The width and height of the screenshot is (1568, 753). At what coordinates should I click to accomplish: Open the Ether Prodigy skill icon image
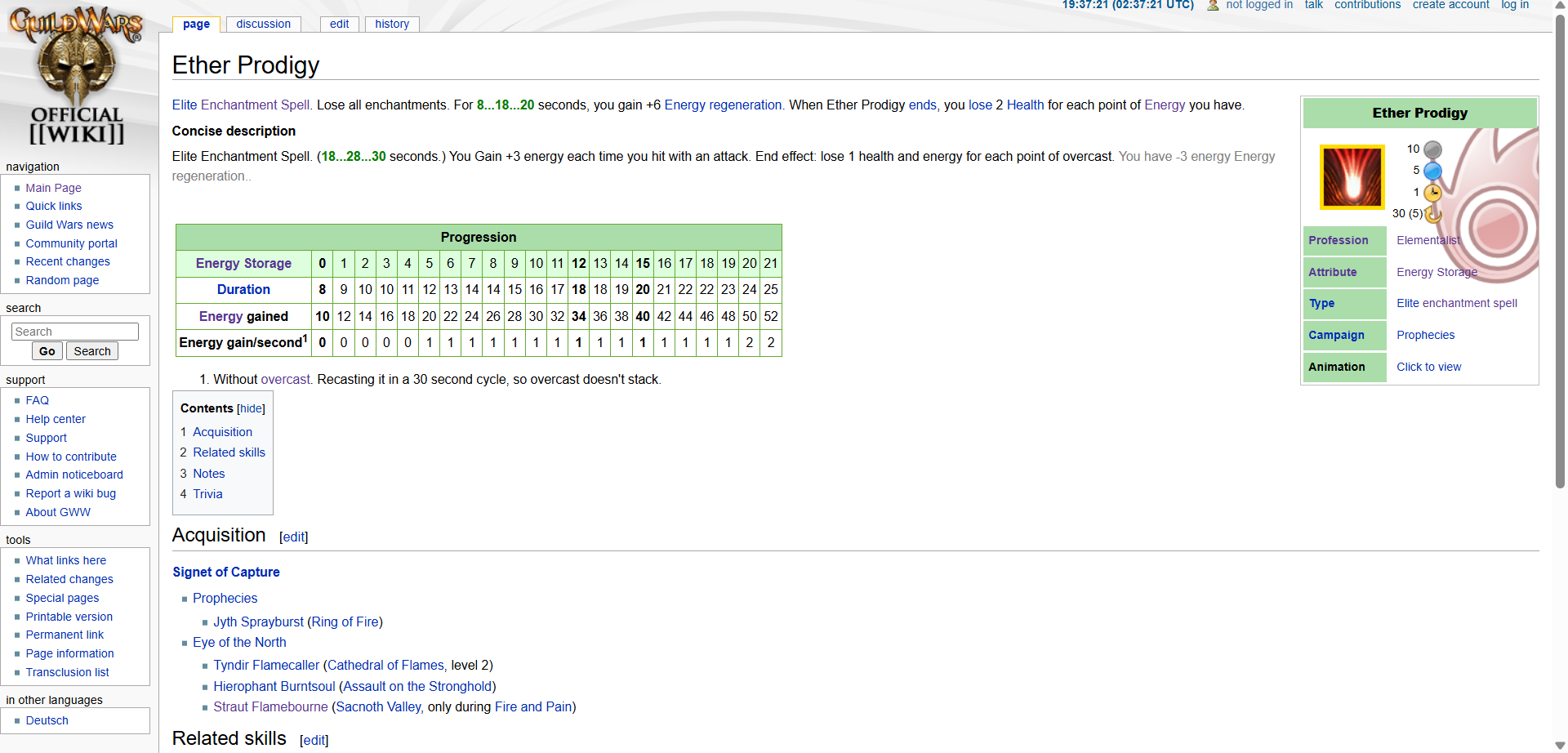1352,176
